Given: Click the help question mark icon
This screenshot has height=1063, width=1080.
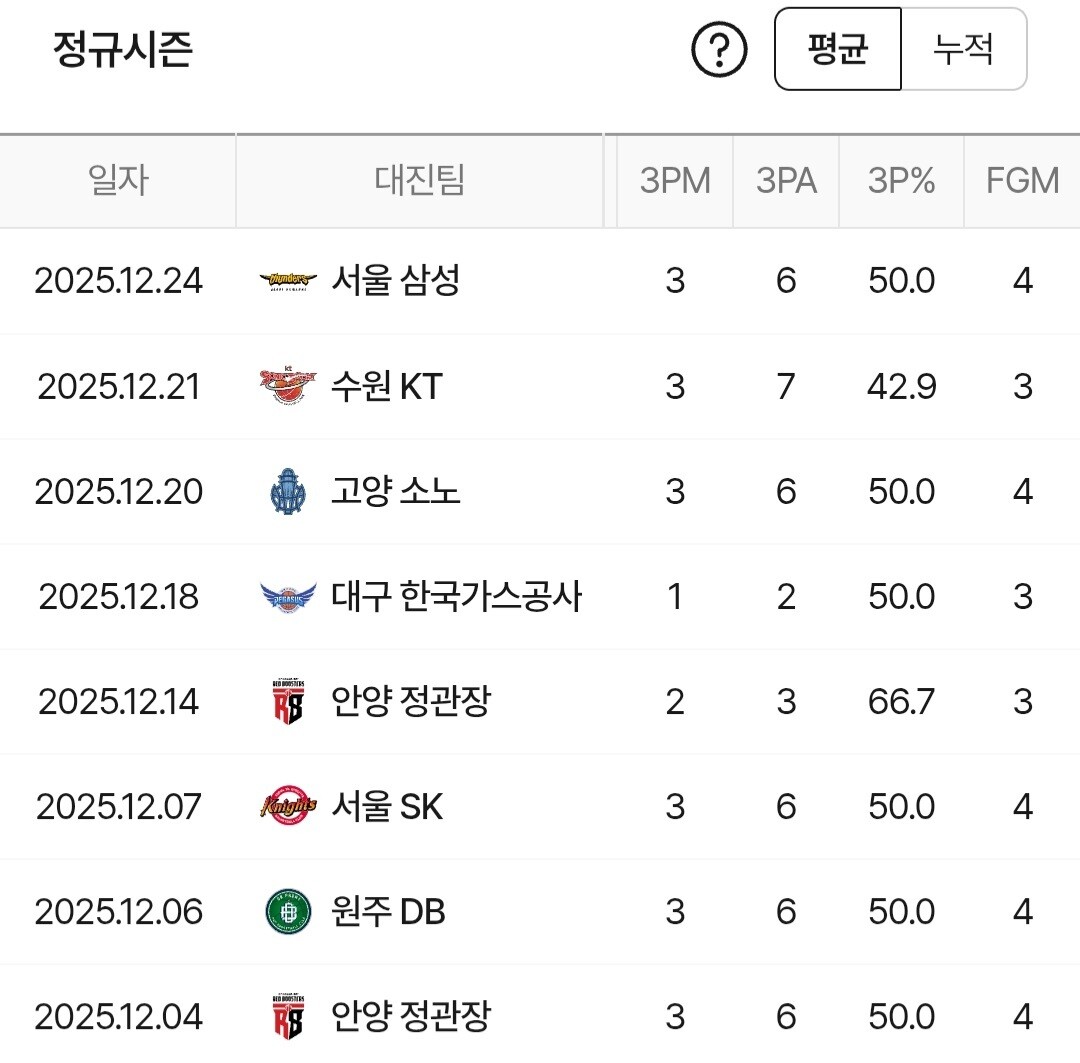Looking at the screenshot, I should click(x=720, y=50).
